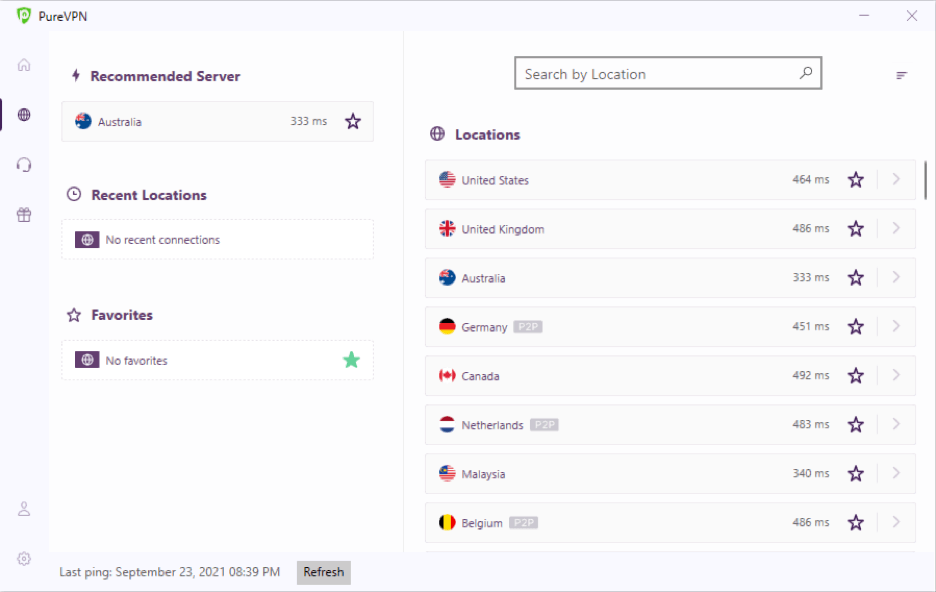Click the green star in Favorites box
The width and height of the screenshot is (936, 592).
tap(352, 360)
